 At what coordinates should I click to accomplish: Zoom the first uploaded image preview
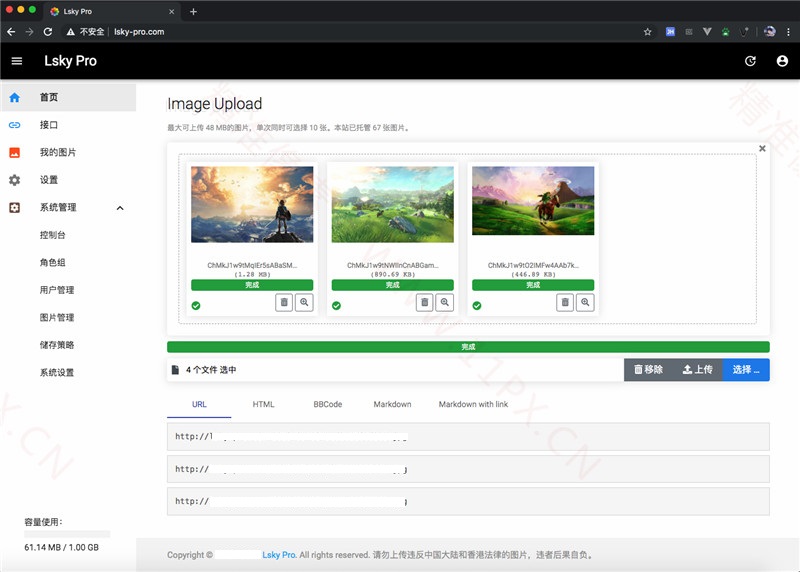pyautogui.click(x=304, y=302)
